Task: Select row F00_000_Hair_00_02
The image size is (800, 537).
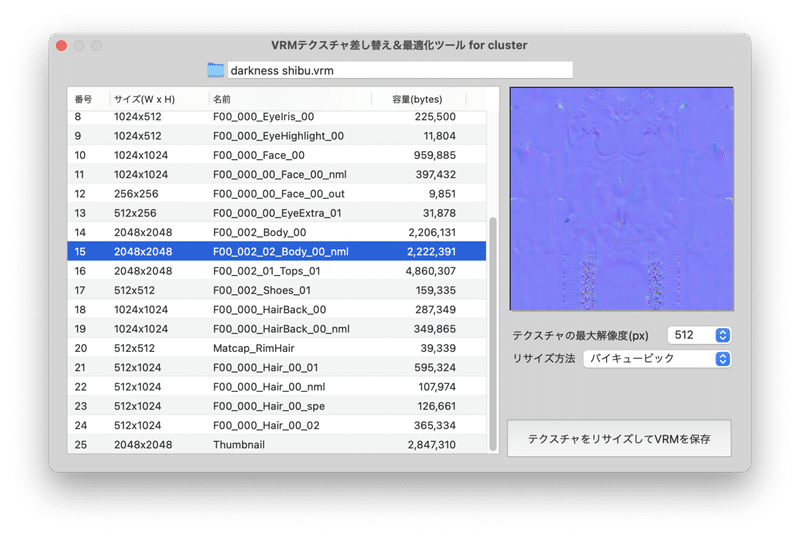Action: 277,425
